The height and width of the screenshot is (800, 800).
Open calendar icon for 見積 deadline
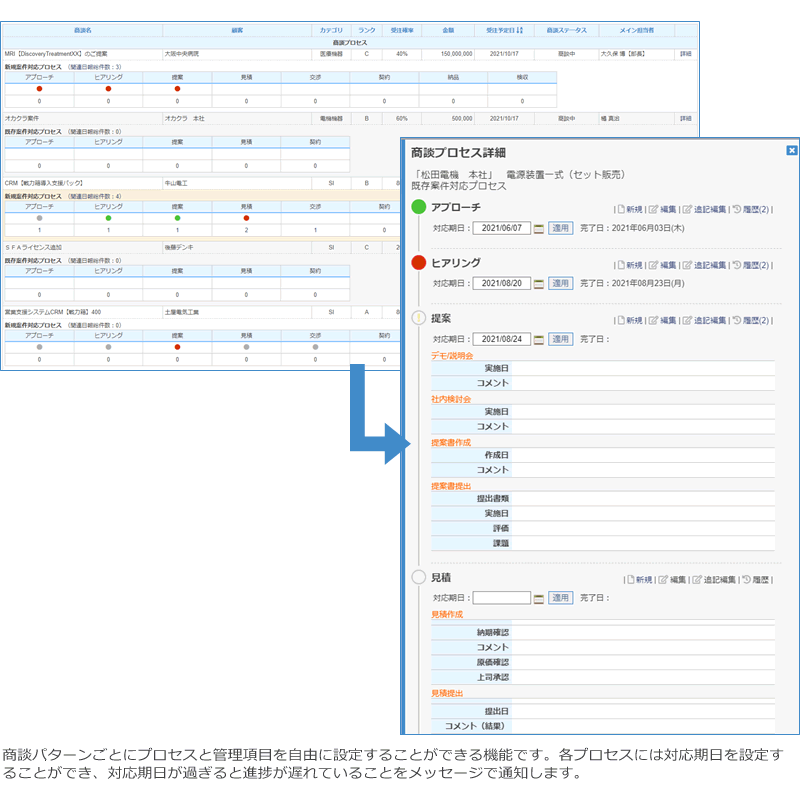click(x=539, y=598)
